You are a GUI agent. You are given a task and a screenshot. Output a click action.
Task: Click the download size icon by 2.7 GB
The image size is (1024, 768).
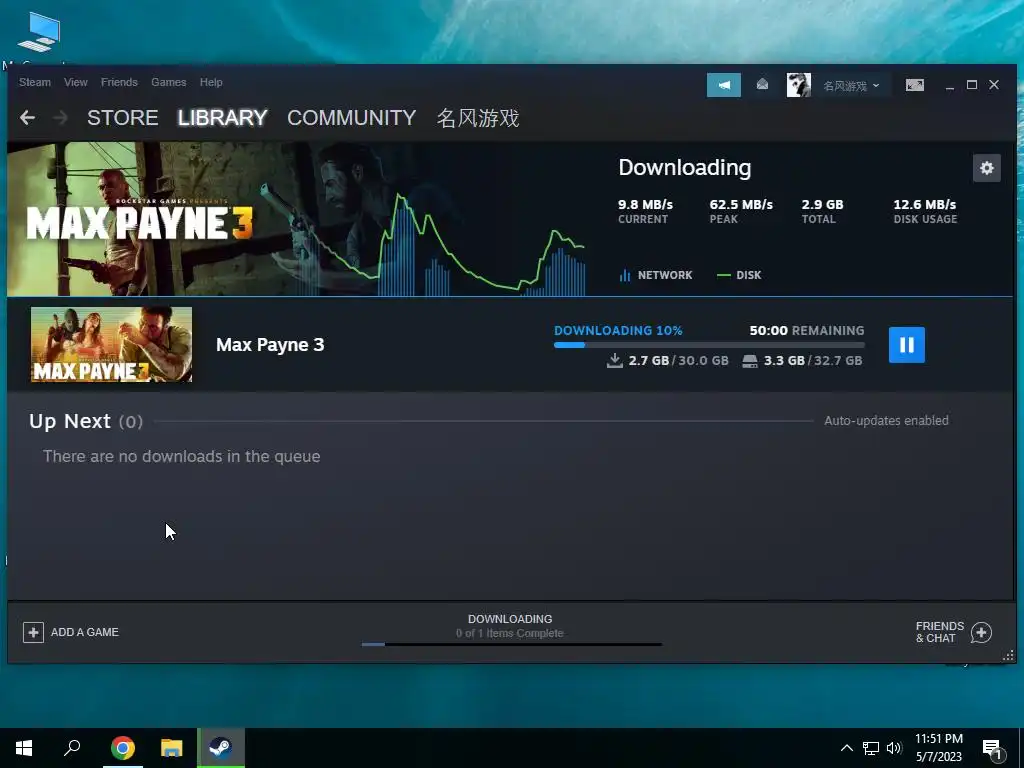click(x=615, y=360)
